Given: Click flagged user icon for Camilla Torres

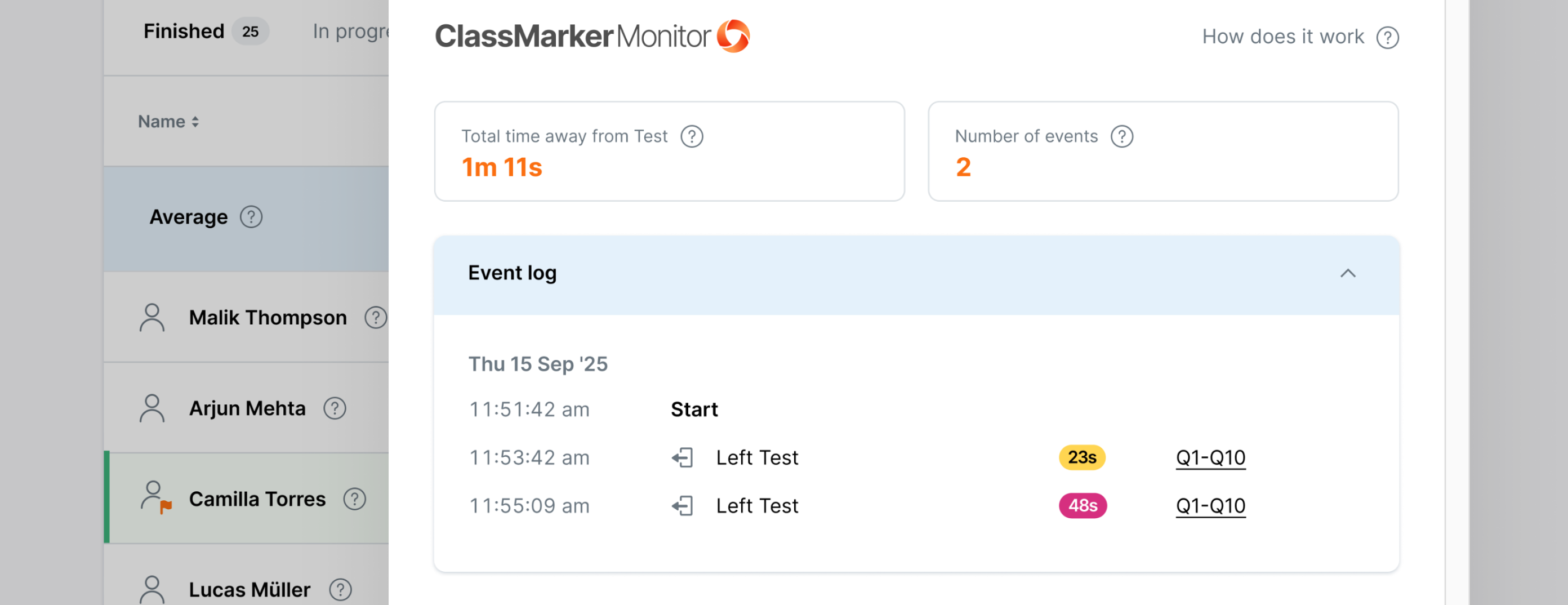Looking at the screenshot, I should 156,497.
